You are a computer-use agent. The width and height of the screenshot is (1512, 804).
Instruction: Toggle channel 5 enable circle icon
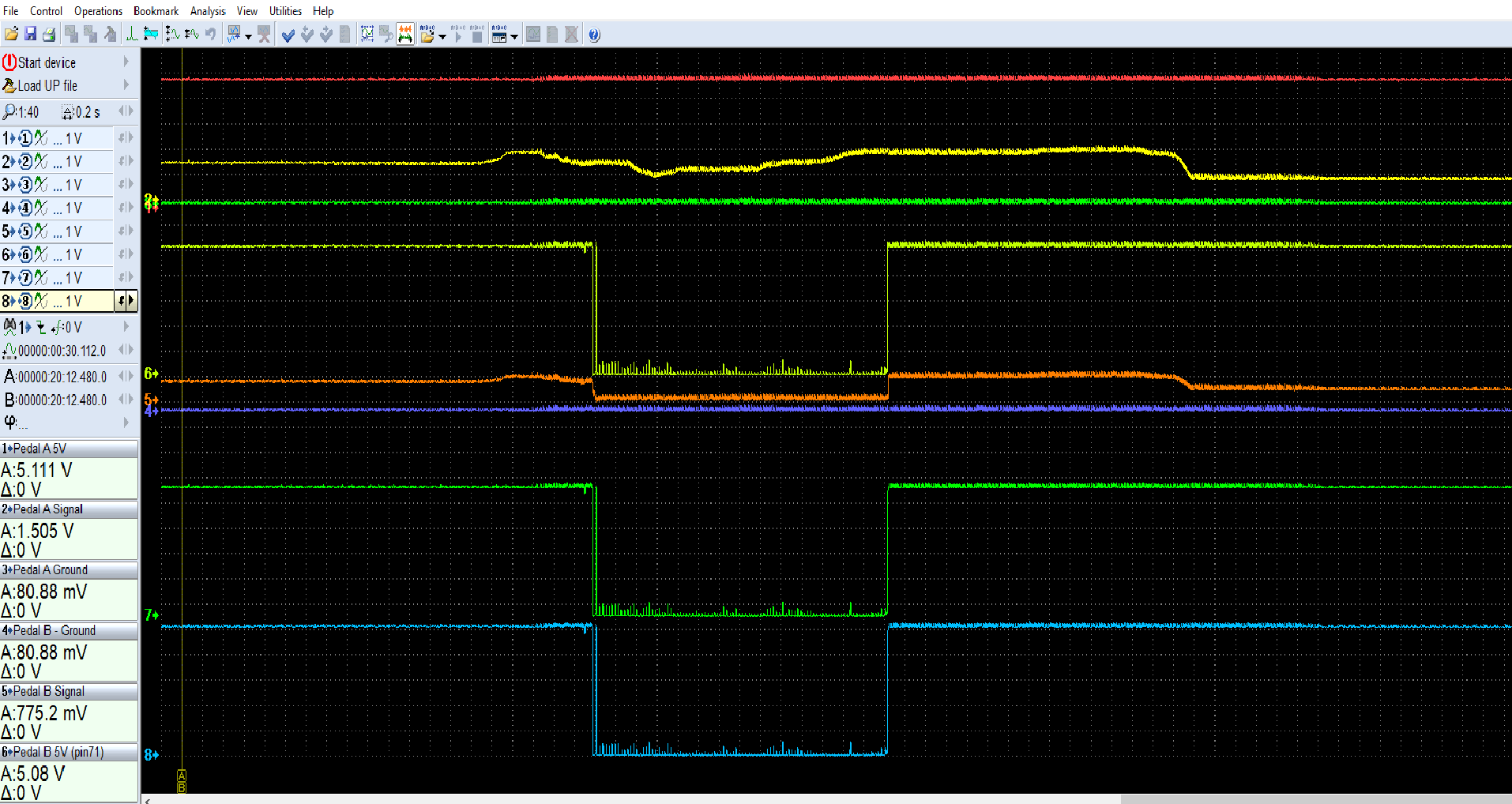click(x=25, y=231)
